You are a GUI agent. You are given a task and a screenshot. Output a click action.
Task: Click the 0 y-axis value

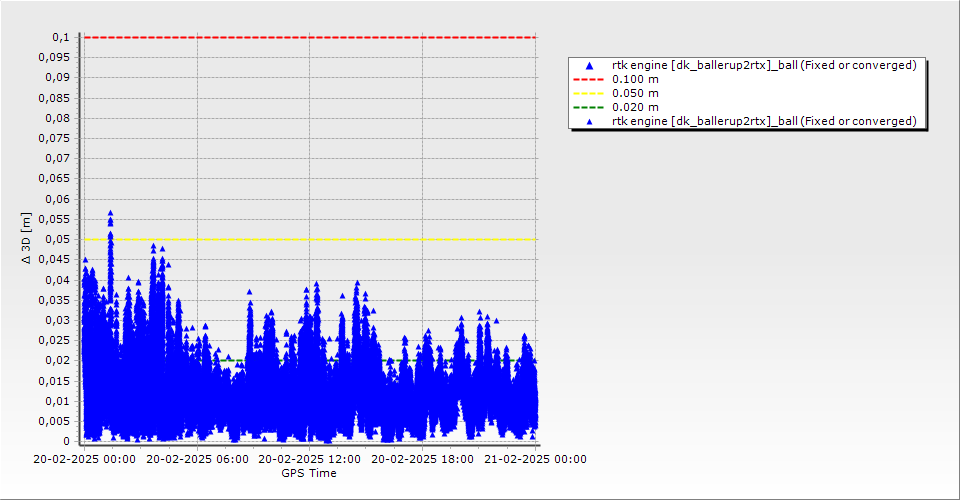(x=67, y=441)
